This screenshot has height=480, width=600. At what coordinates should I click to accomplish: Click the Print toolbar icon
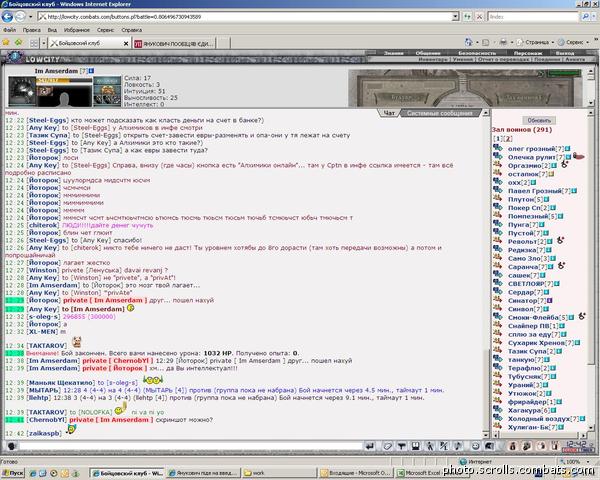click(503, 42)
